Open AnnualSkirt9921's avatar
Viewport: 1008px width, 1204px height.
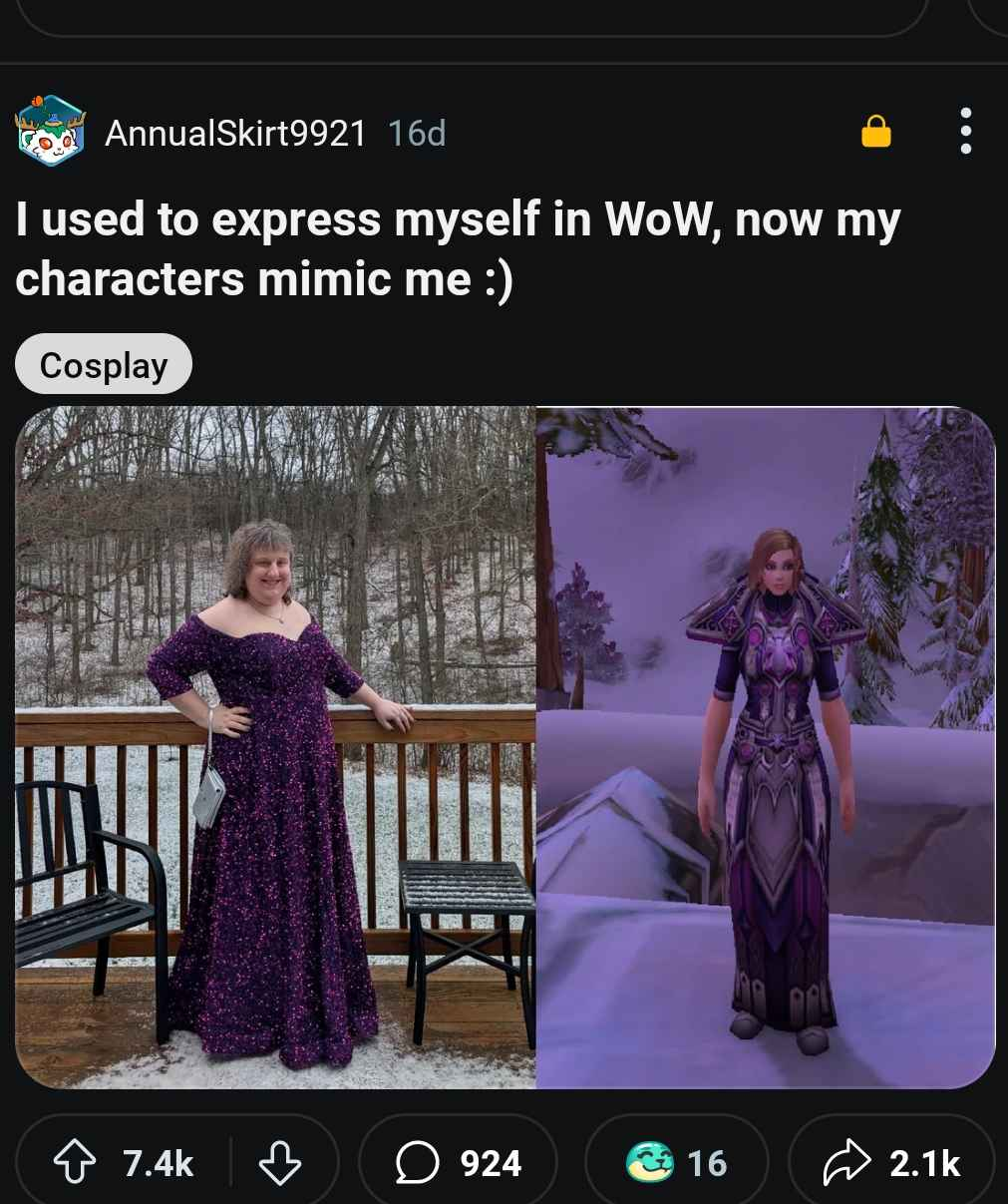coord(50,131)
